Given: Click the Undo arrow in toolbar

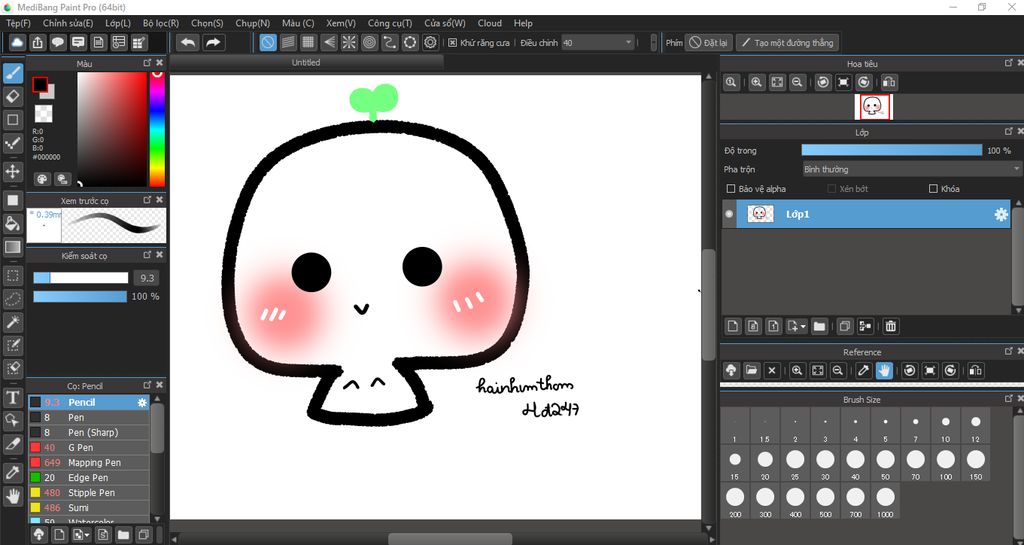Looking at the screenshot, I should (x=187, y=43).
